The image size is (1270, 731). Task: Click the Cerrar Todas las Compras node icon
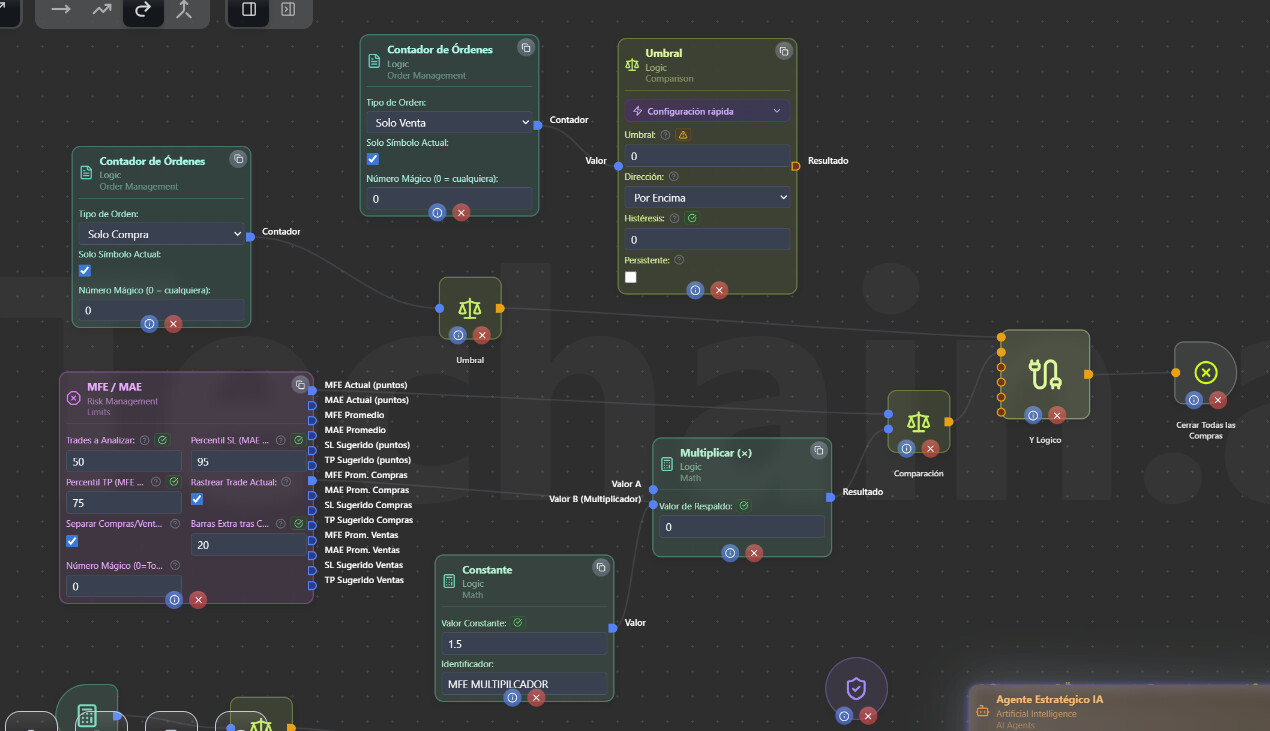click(x=1205, y=372)
